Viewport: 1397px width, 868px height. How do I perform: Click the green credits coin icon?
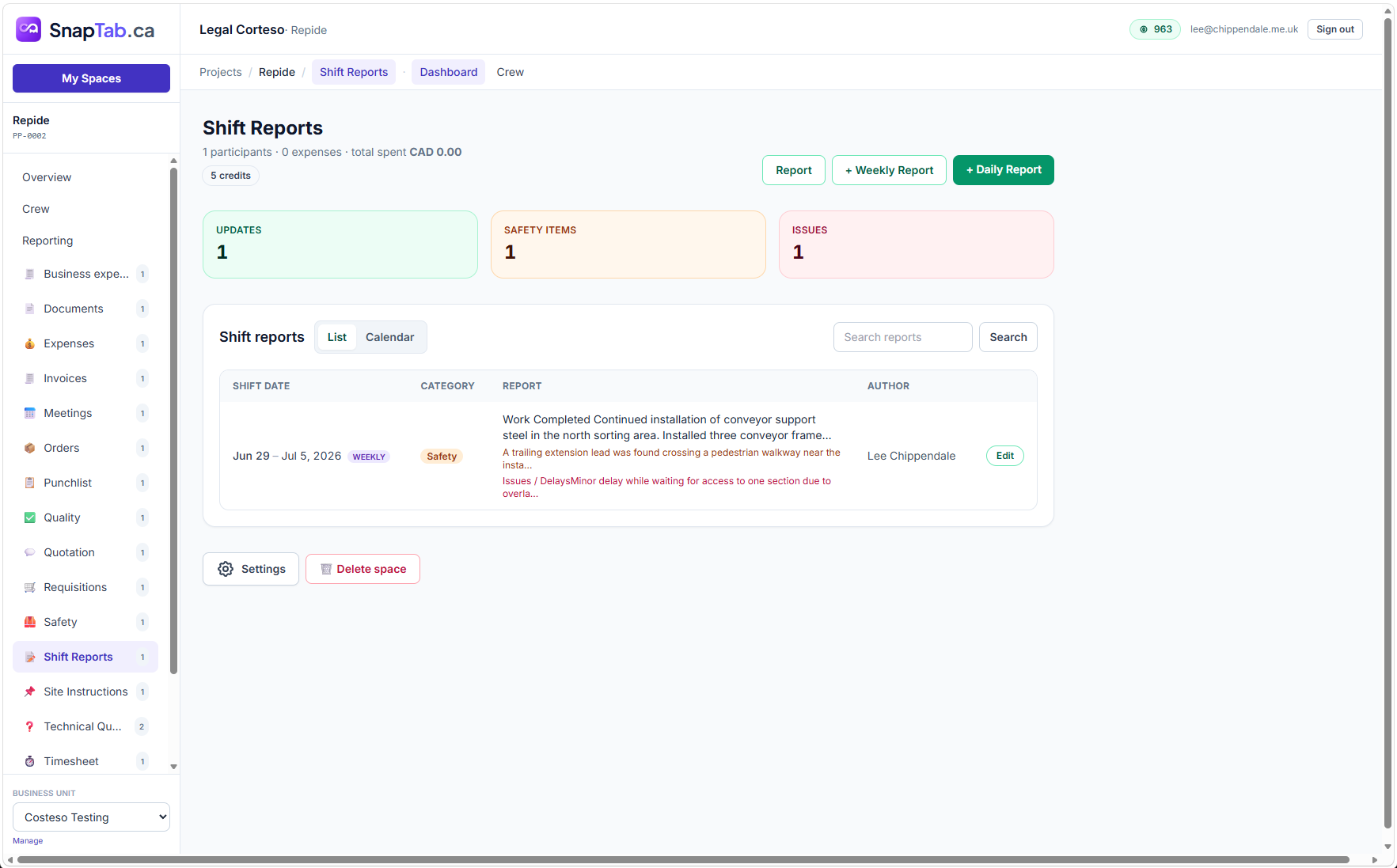(1143, 29)
